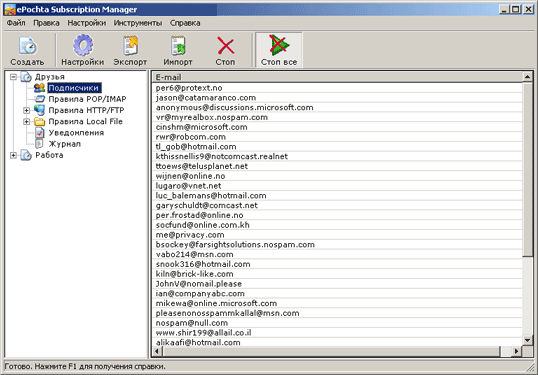Select Правила POP/IMAP tree label
Screen dimensions: 538x375
tap(87, 99)
